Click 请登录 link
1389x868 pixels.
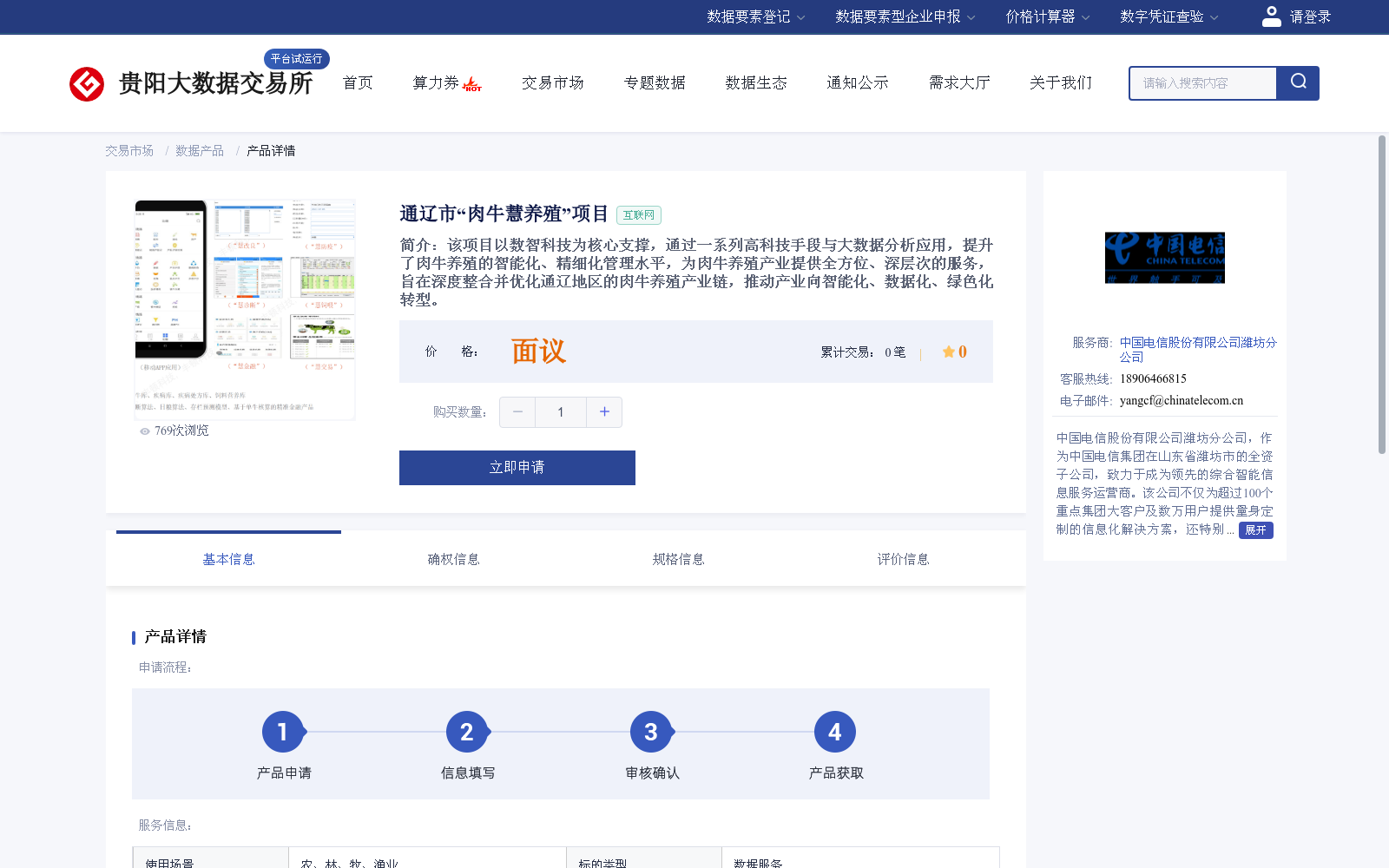pyautogui.click(x=1310, y=16)
